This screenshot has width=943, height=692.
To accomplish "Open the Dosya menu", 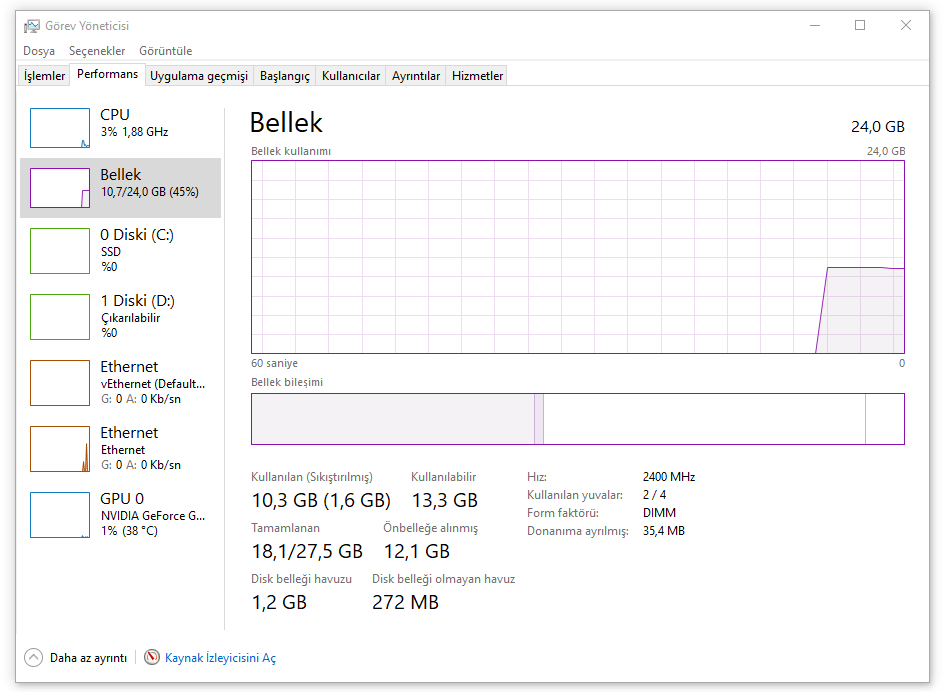I will pyautogui.click(x=39, y=51).
